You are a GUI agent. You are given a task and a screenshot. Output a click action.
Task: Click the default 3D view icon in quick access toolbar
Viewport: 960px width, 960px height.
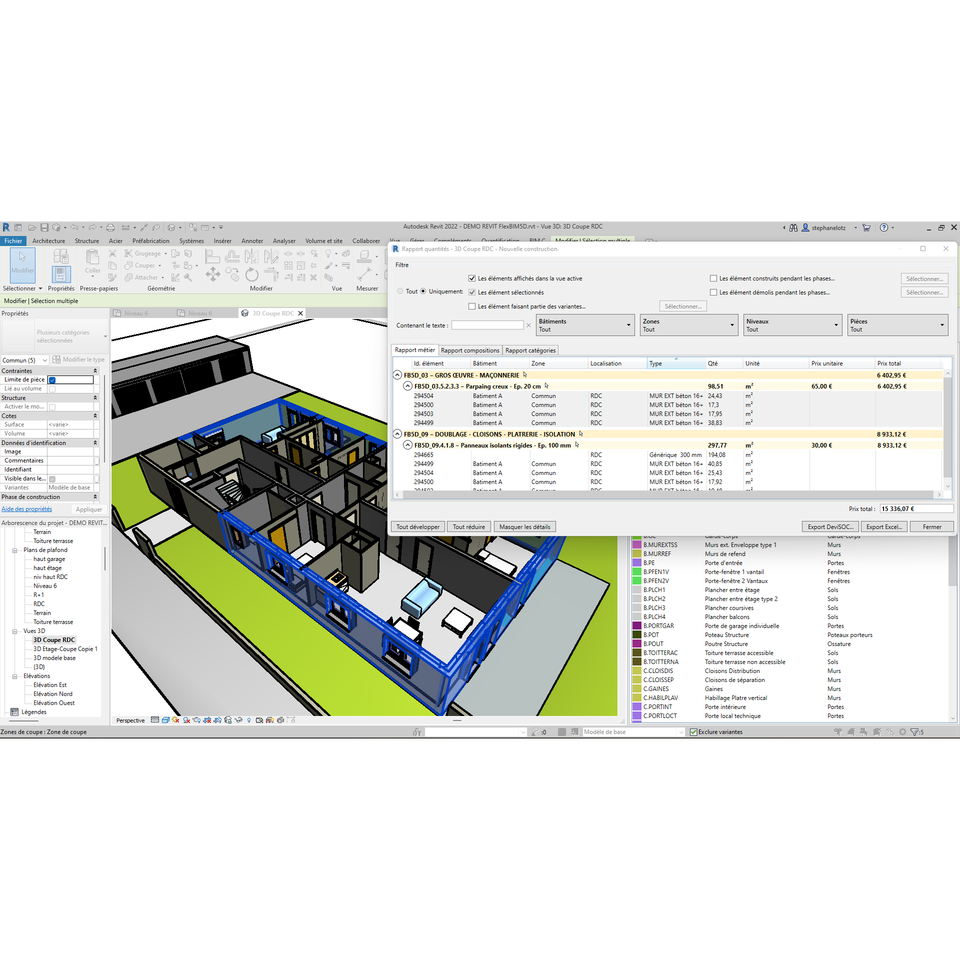[x=171, y=228]
